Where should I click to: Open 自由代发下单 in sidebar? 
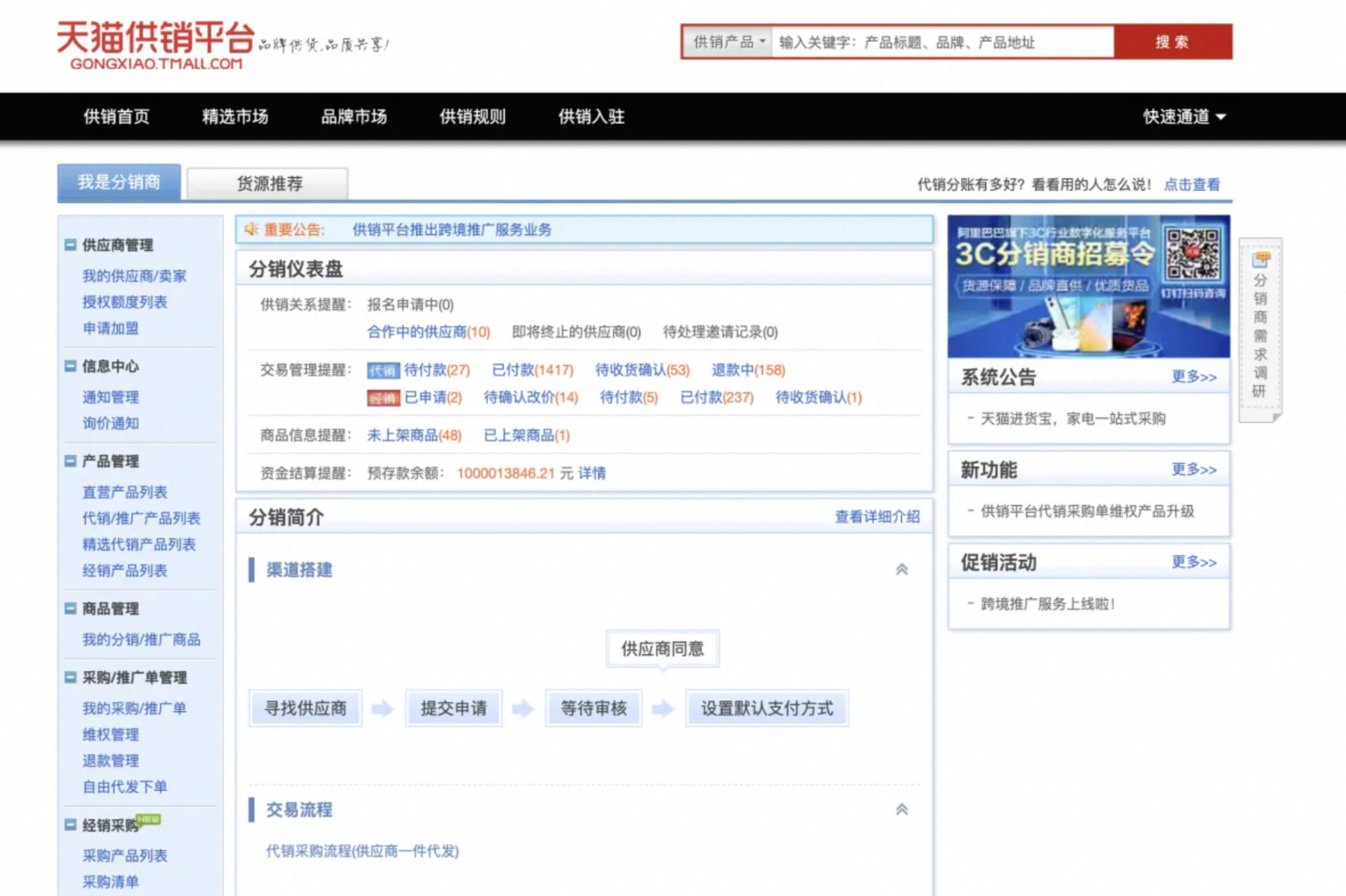tap(125, 787)
